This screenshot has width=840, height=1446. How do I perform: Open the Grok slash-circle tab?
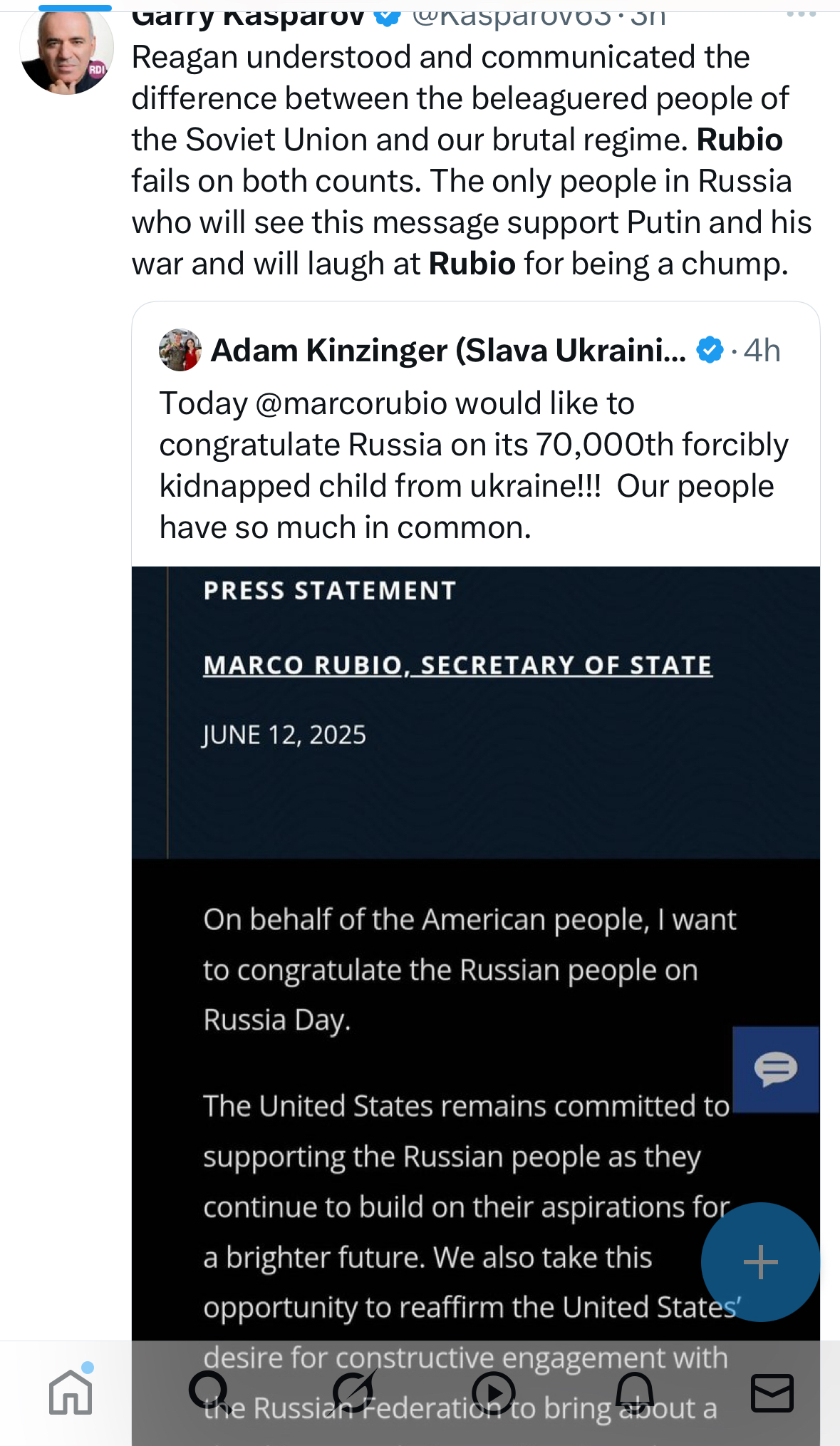(x=354, y=1392)
